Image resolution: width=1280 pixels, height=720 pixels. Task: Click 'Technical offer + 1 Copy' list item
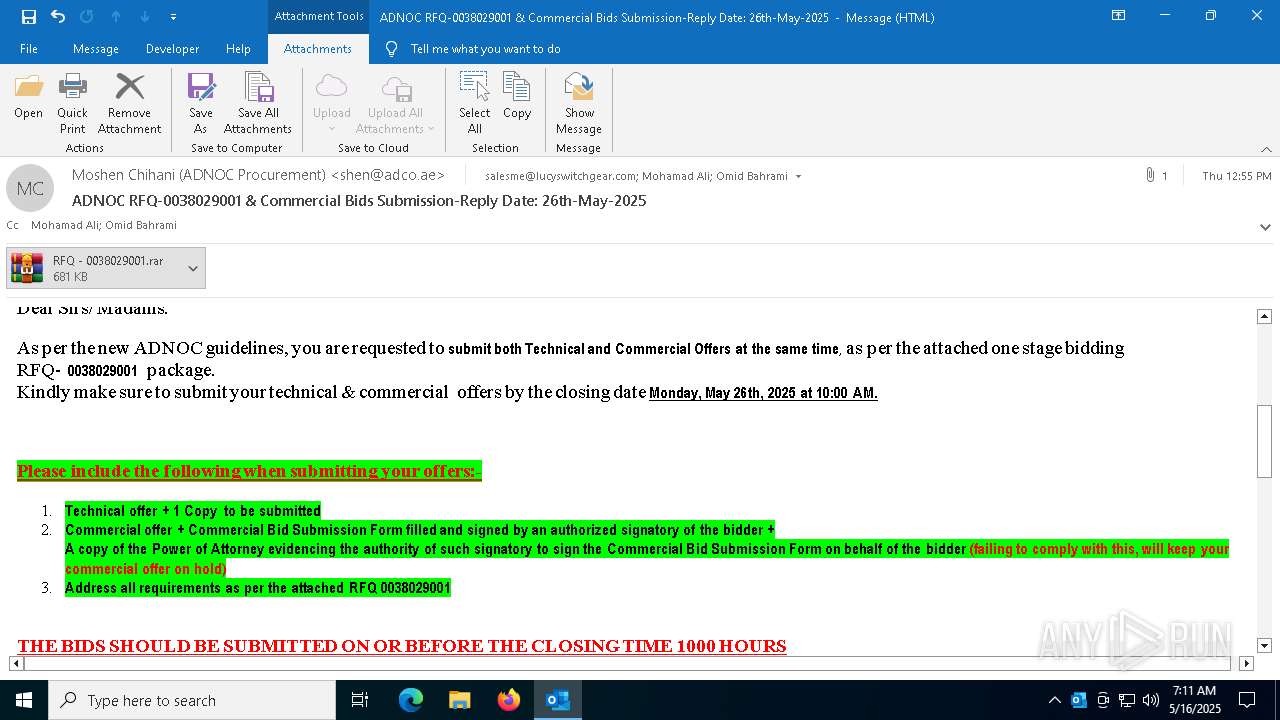[193, 511]
